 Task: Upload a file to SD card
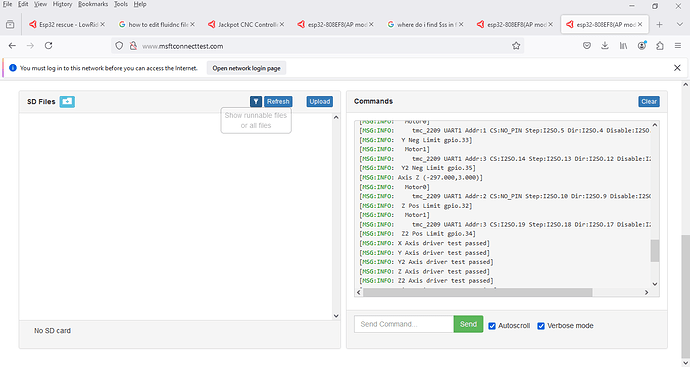pos(319,102)
